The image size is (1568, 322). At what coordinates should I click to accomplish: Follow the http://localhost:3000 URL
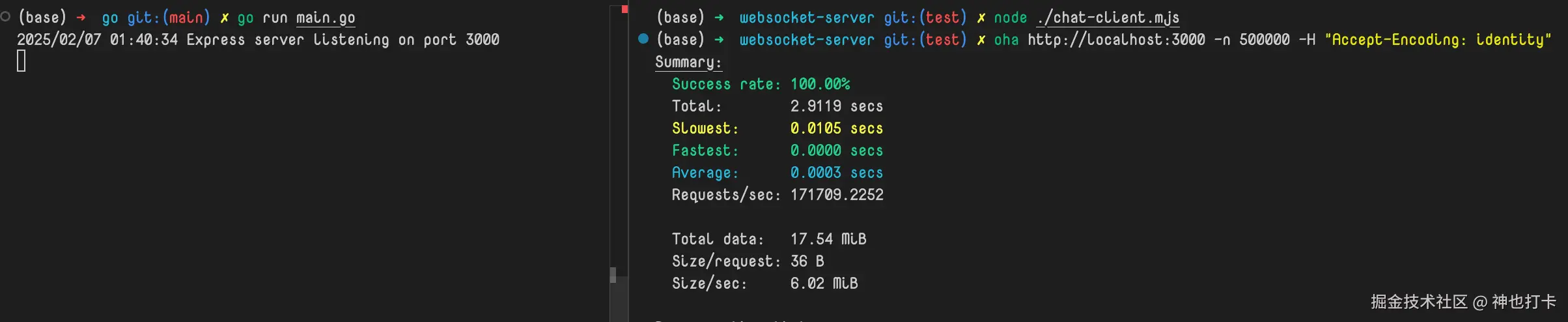[1116, 40]
